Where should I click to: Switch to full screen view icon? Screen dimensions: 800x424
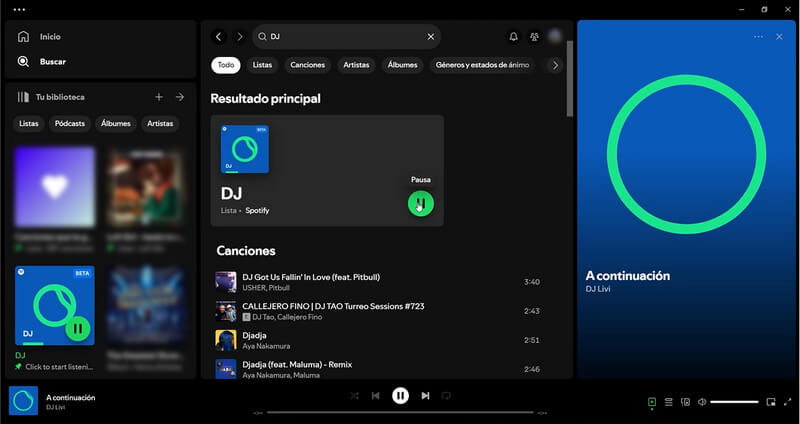point(787,402)
